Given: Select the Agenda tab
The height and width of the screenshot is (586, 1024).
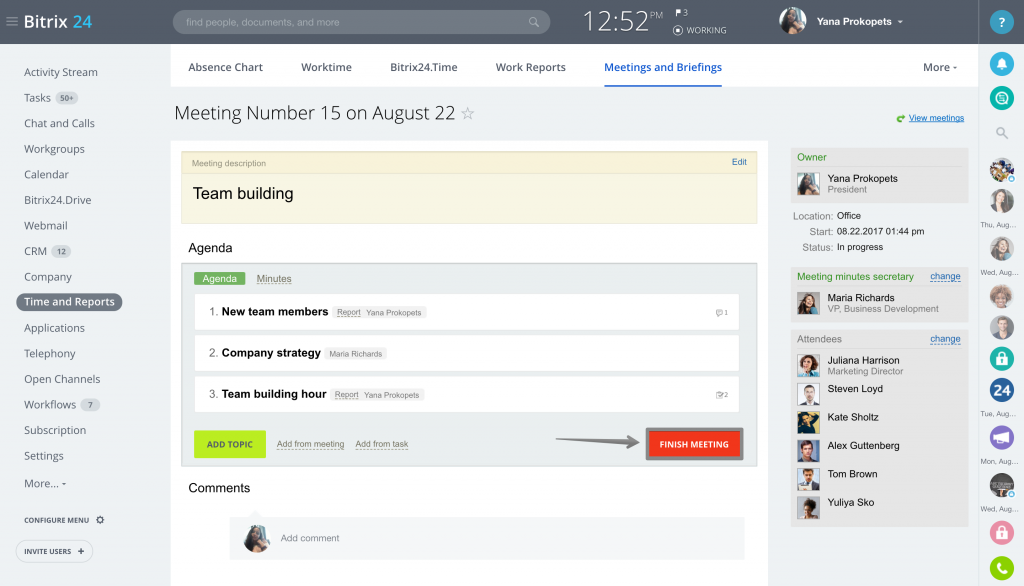Looking at the screenshot, I should coord(219,278).
